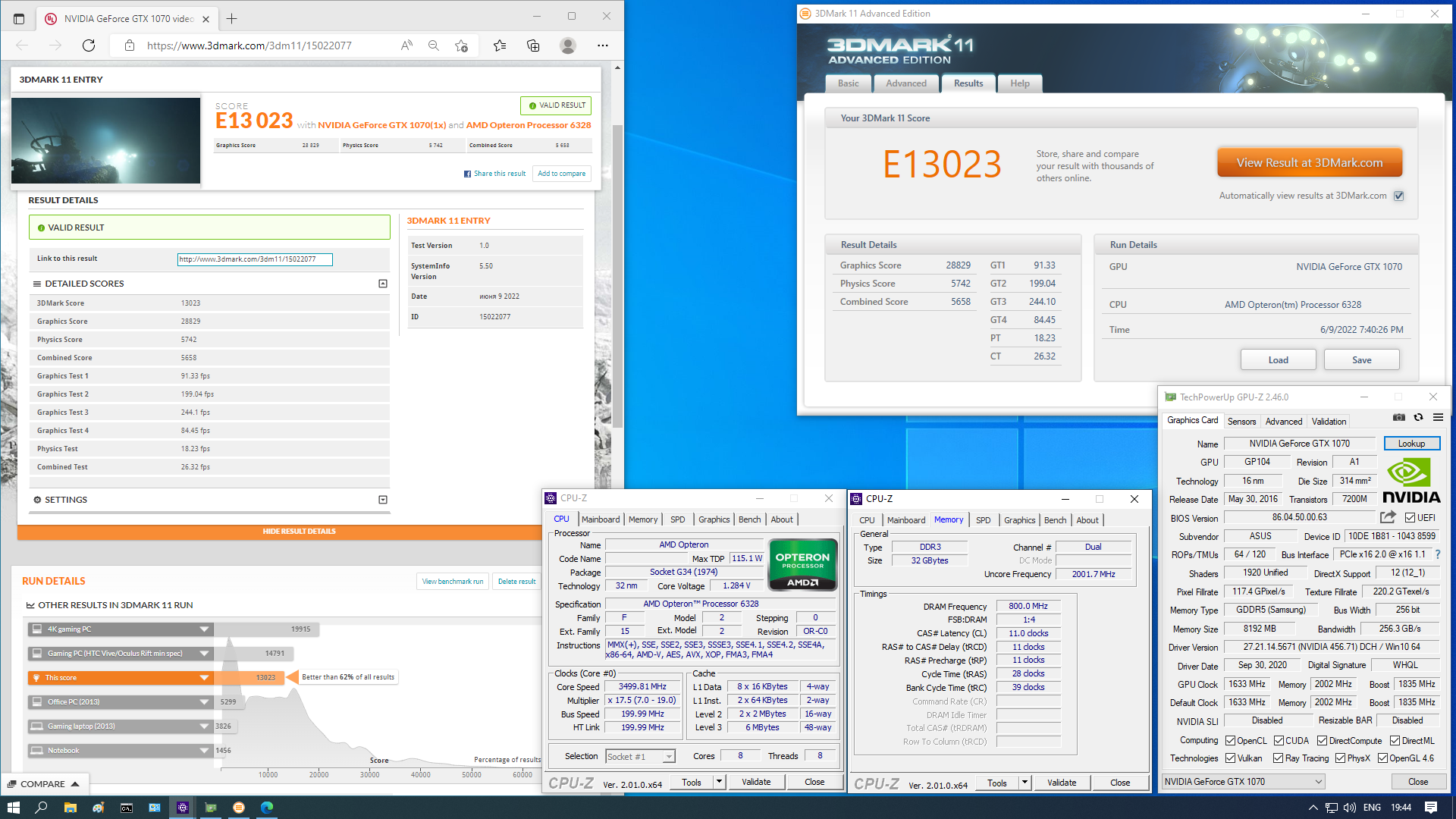This screenshot has height=819, width=1456.
Task: Expand the Office PC (2013) row
Action: click(204, 702)
